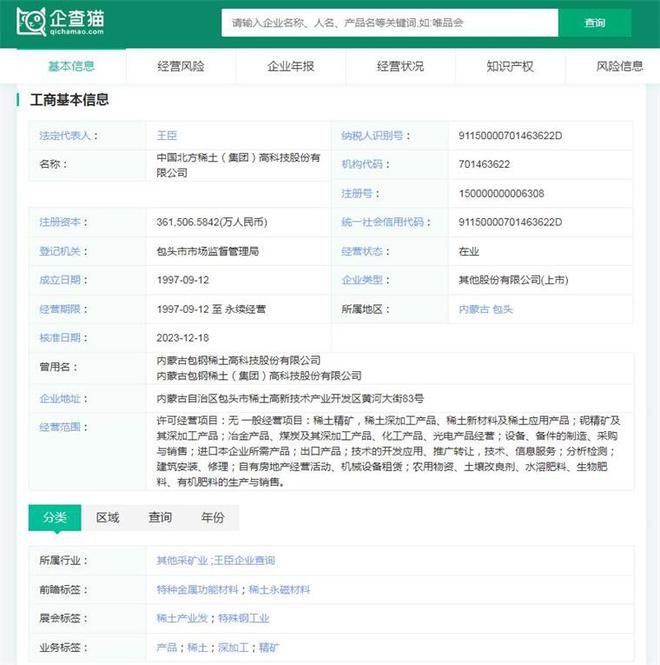Click the 登记机关 label link
Viewport: 660px width, 665px height.
click(x=60, y=251)
